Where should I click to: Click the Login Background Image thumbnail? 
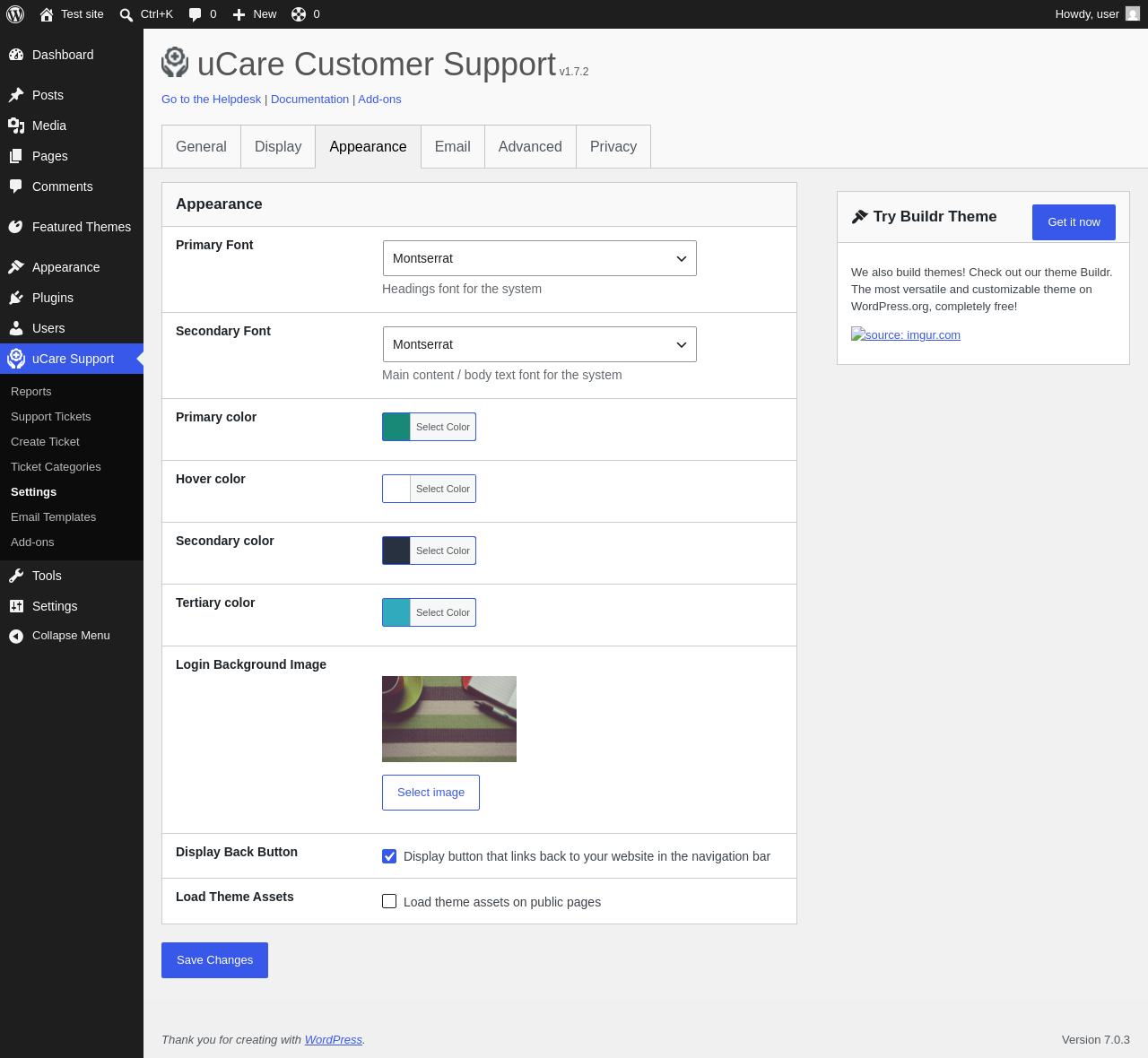[x=449, y=719]
